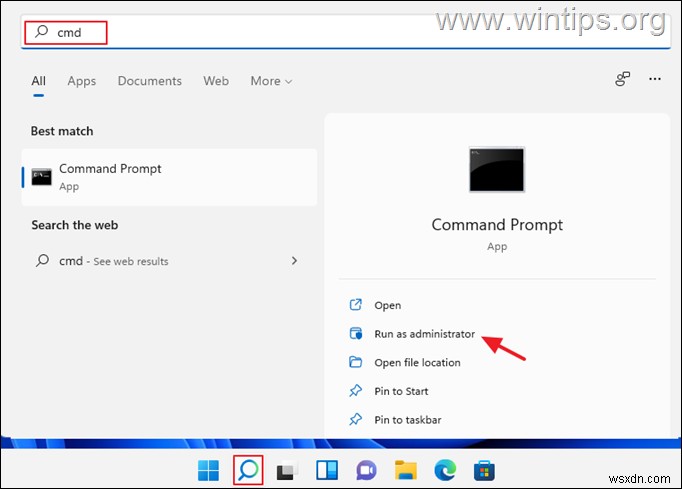The image size is (682, 489).
Task: Choose Open in the actions list
Action: click(x=388, y=305)
